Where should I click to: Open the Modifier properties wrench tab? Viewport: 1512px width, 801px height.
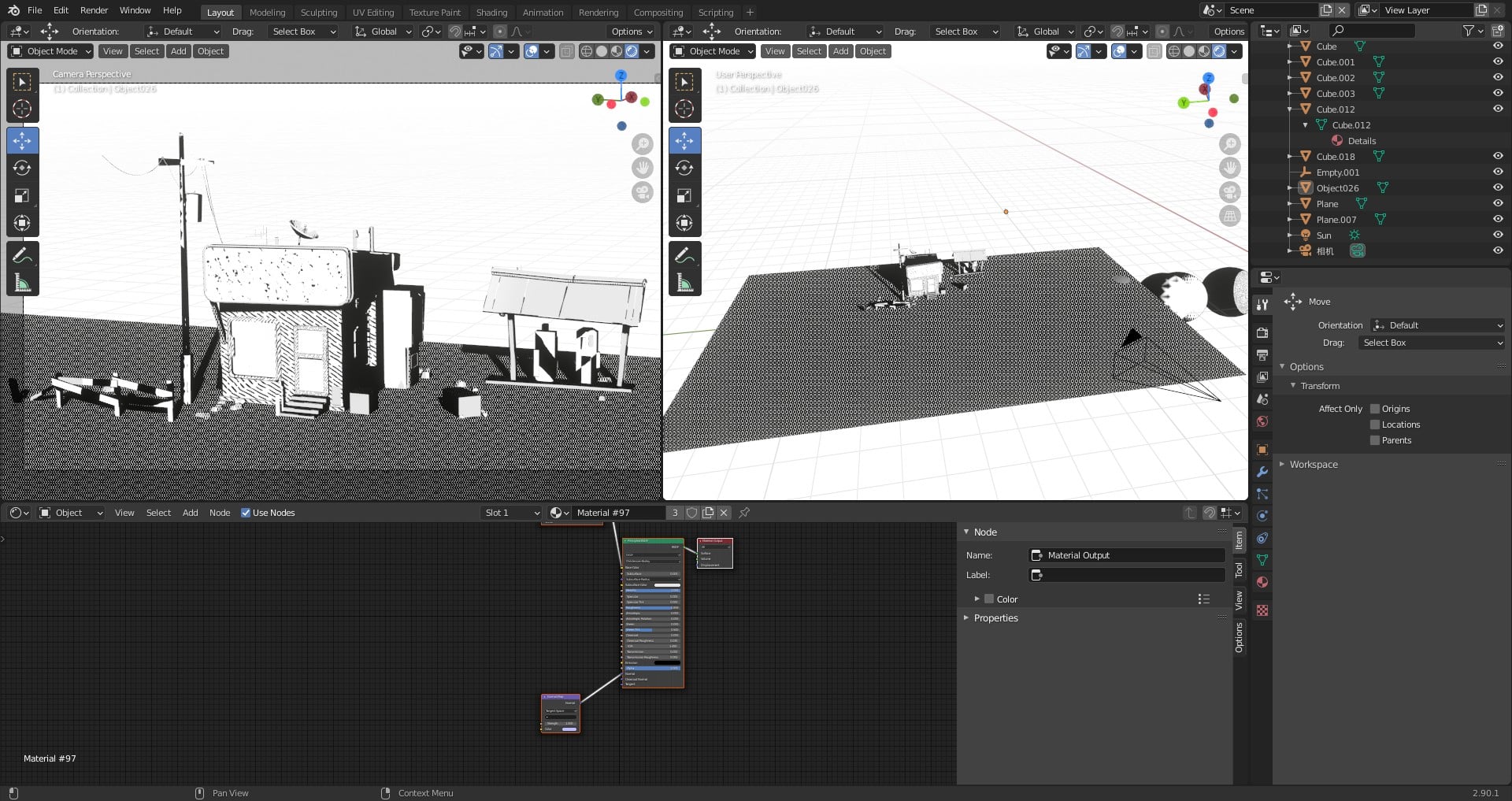coord(1262,472)
